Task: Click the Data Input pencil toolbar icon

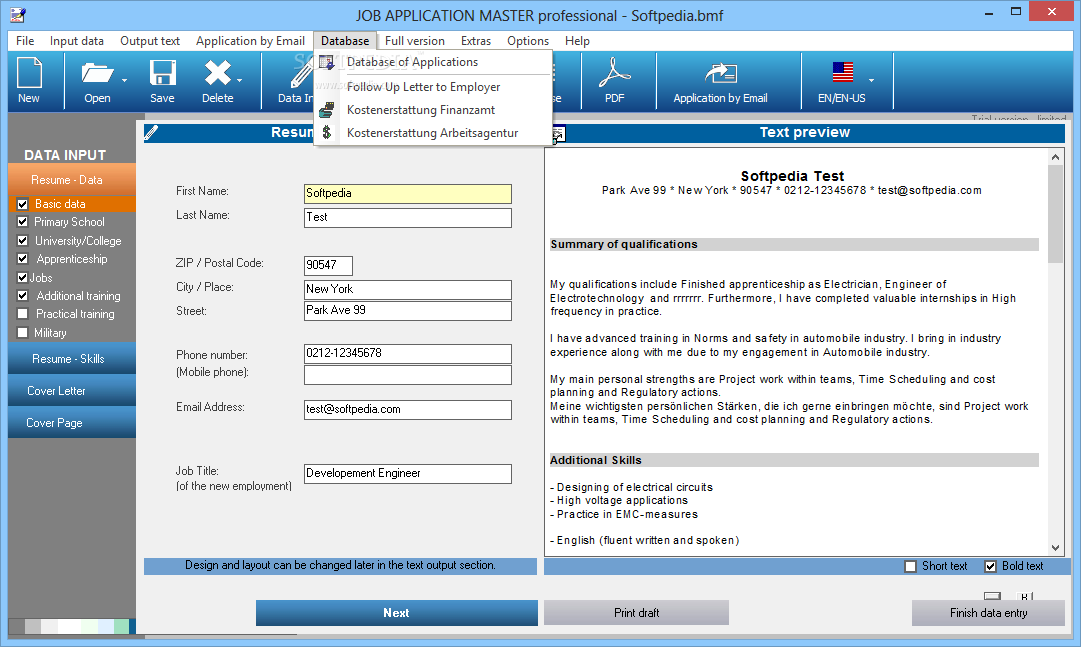Action: tap(301, 73)
